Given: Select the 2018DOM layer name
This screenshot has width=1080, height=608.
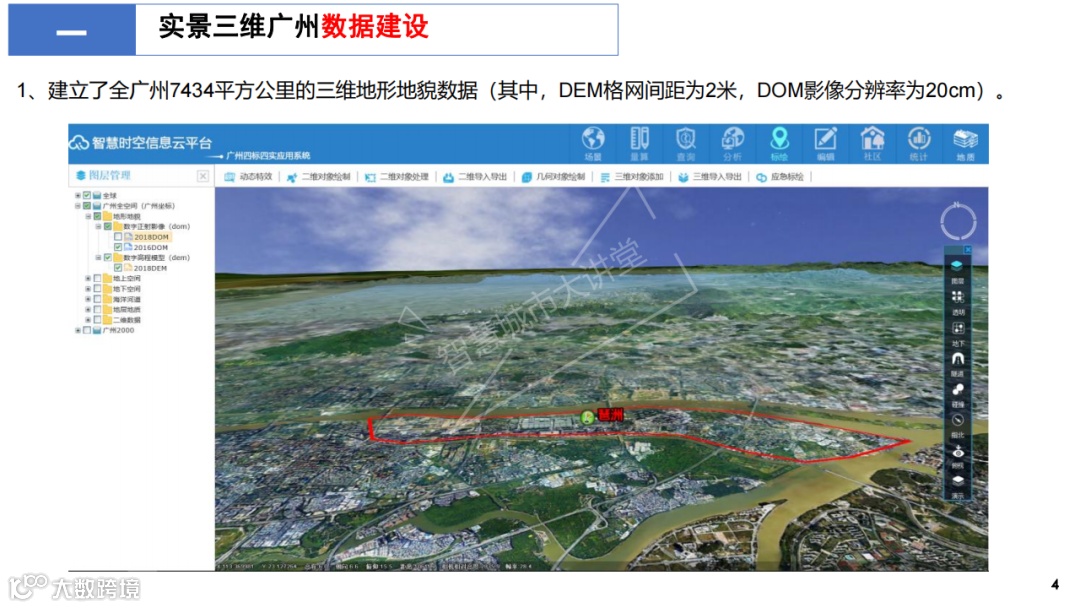Looking at the screenshot, I should tap(151, 237).
